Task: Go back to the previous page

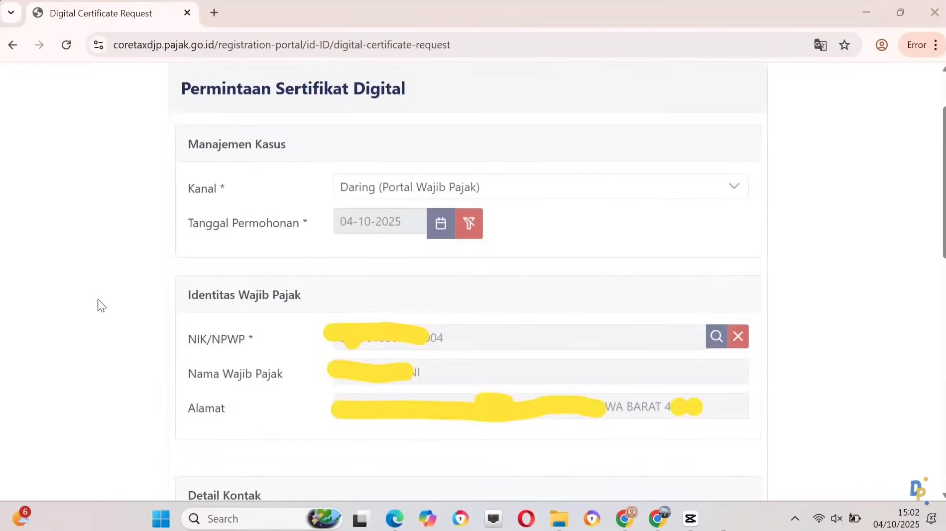Action: [x=13, y=45]
